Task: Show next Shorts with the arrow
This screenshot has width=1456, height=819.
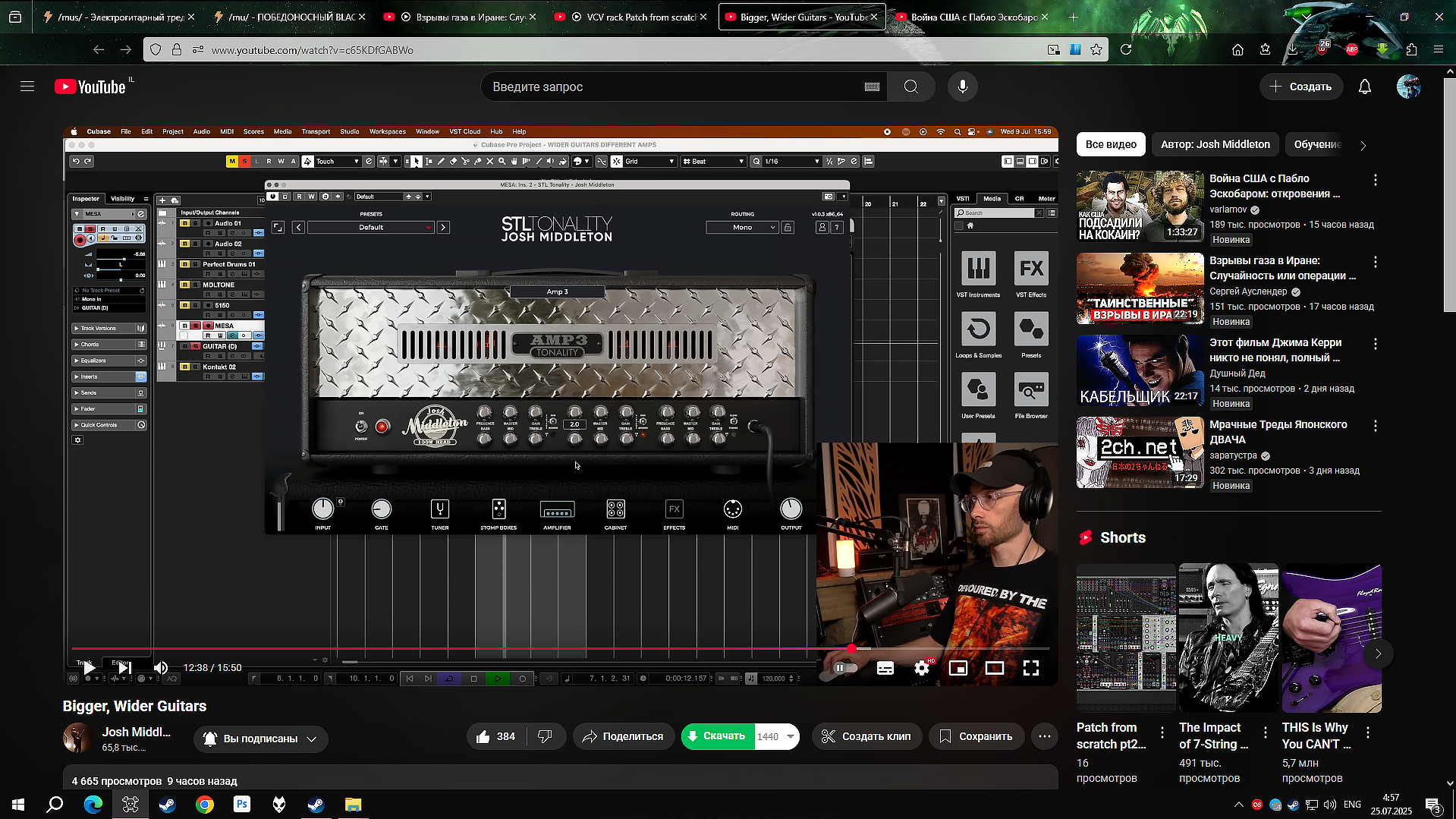Action: [x=1378, y=654]
